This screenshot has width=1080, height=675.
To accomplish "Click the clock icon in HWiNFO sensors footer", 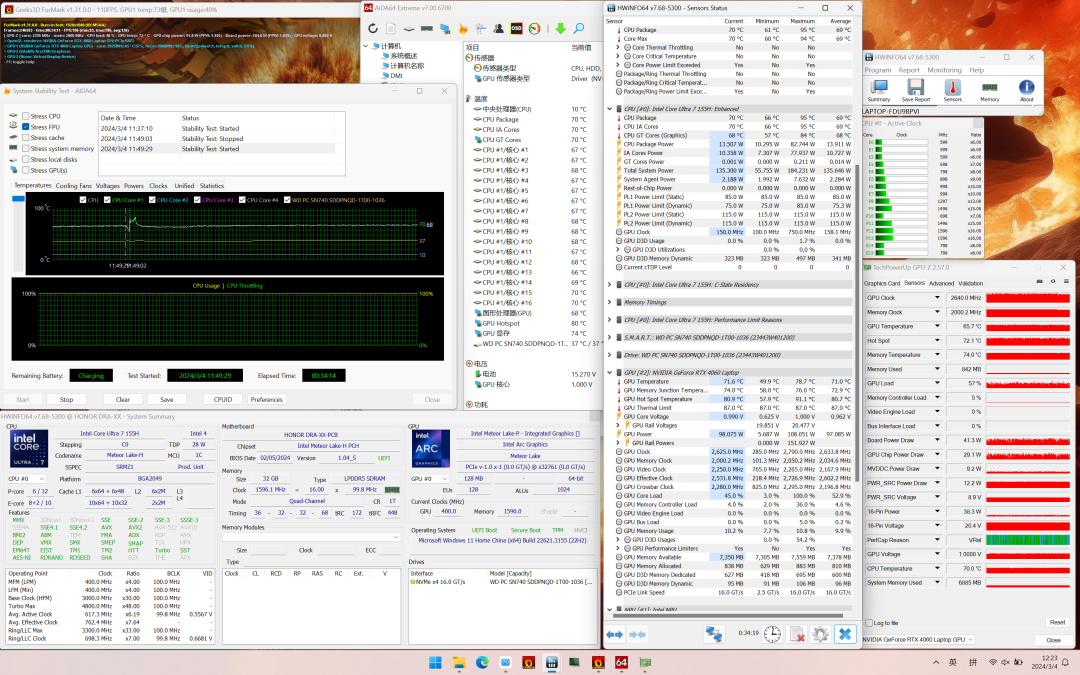I will (772, 634).
